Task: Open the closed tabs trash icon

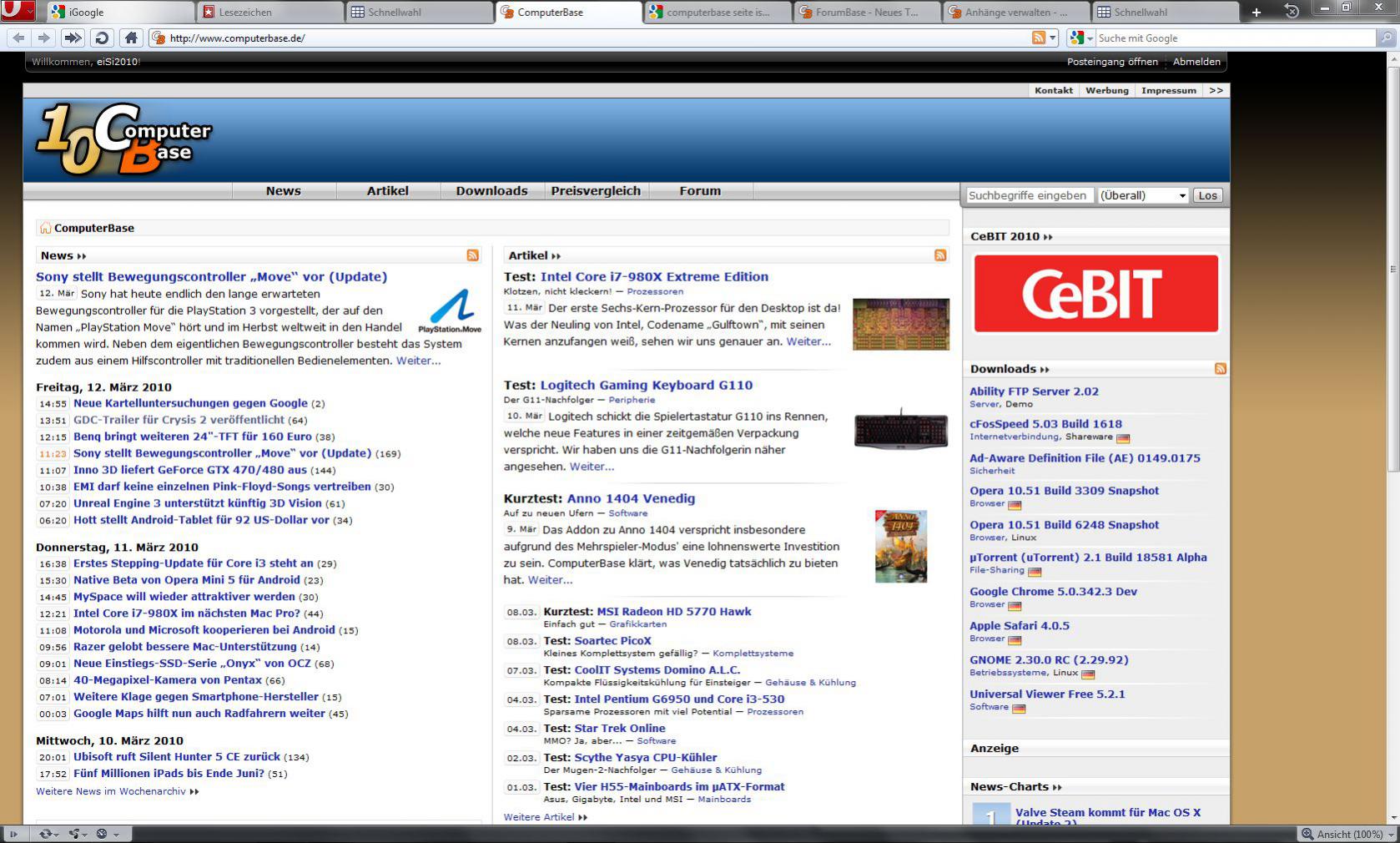Action: [1292, 12]
